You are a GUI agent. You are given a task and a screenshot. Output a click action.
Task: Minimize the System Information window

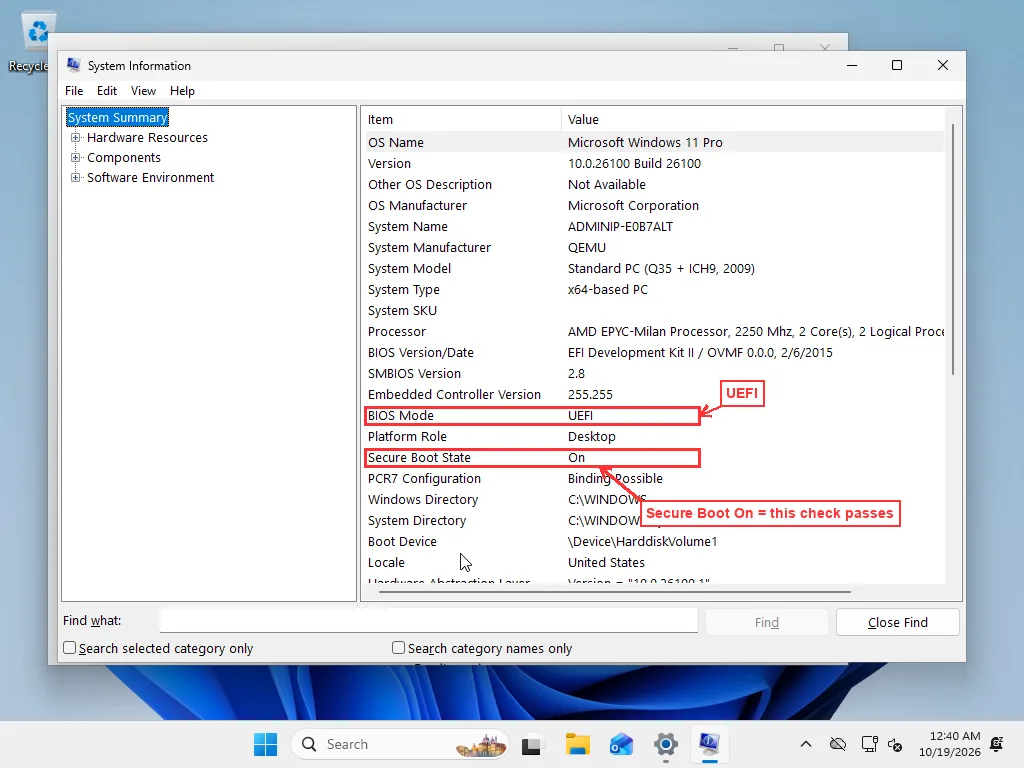852,65
